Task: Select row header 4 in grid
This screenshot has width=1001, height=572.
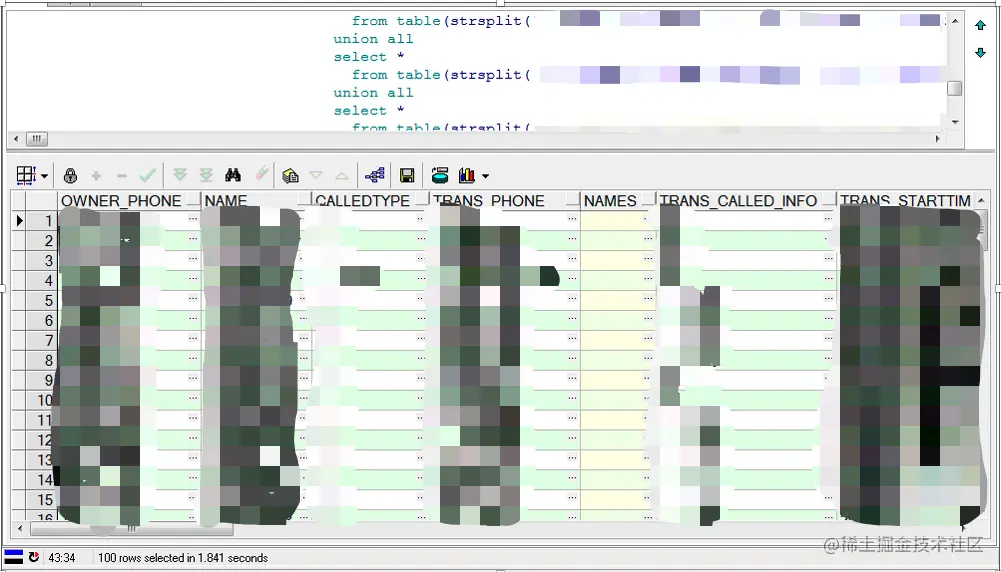Action: [x=41, y=280]
